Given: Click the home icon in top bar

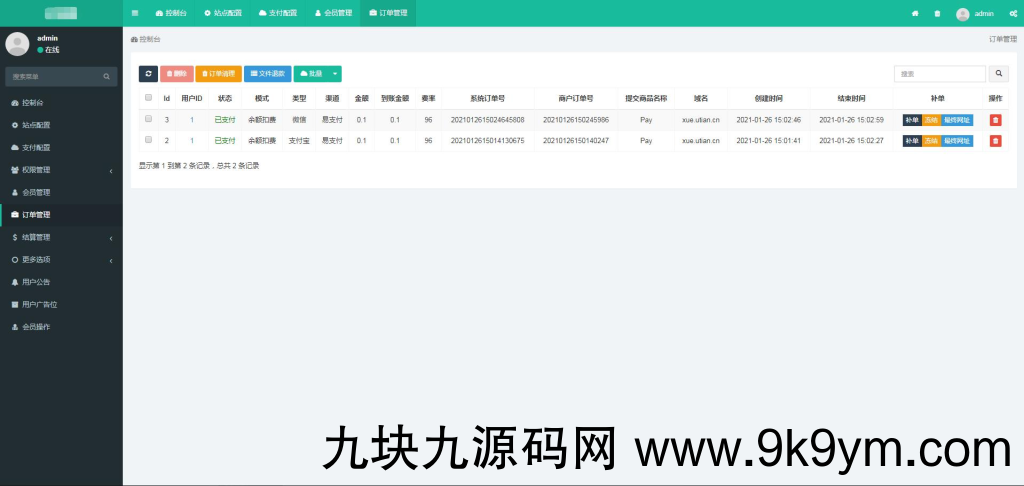Looking at the screenshot, I should pyautogui.click(x=915, y=13).
